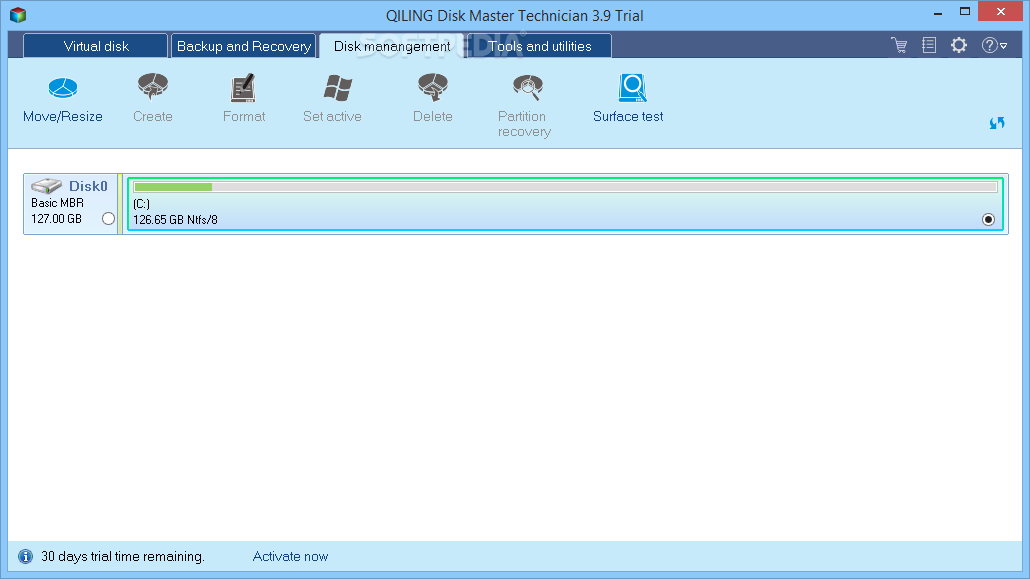Click the 126.65 GB Ntfs/8 label
Viewport: 1030px width, 579px height.
[175, 220]
